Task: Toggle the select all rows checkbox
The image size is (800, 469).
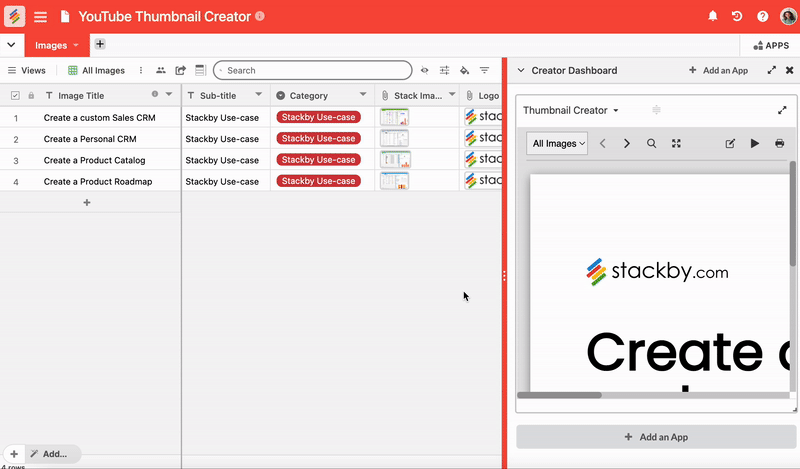Action: click(15, 95)
